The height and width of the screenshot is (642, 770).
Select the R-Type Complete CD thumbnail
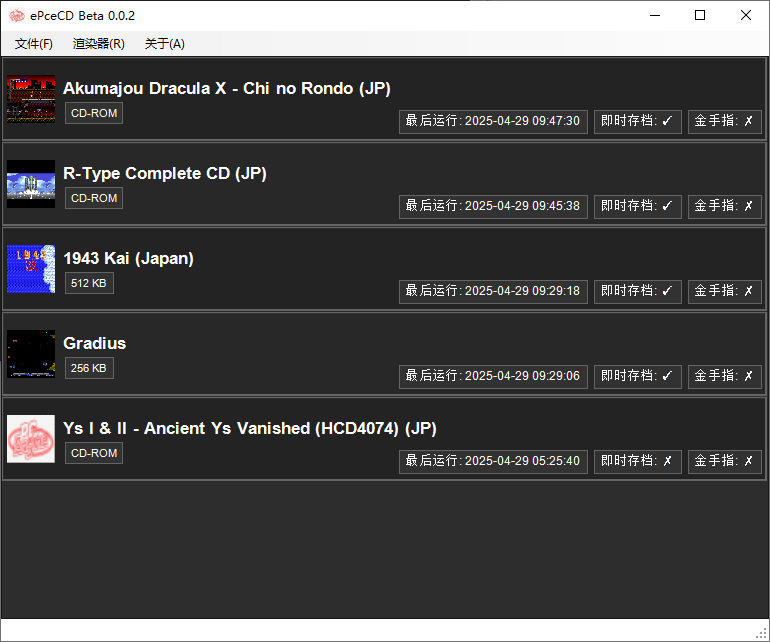point(31,184)
